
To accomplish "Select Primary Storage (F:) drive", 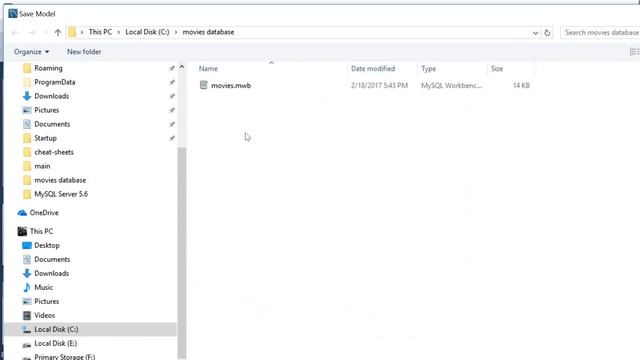I will coord(64,357).
